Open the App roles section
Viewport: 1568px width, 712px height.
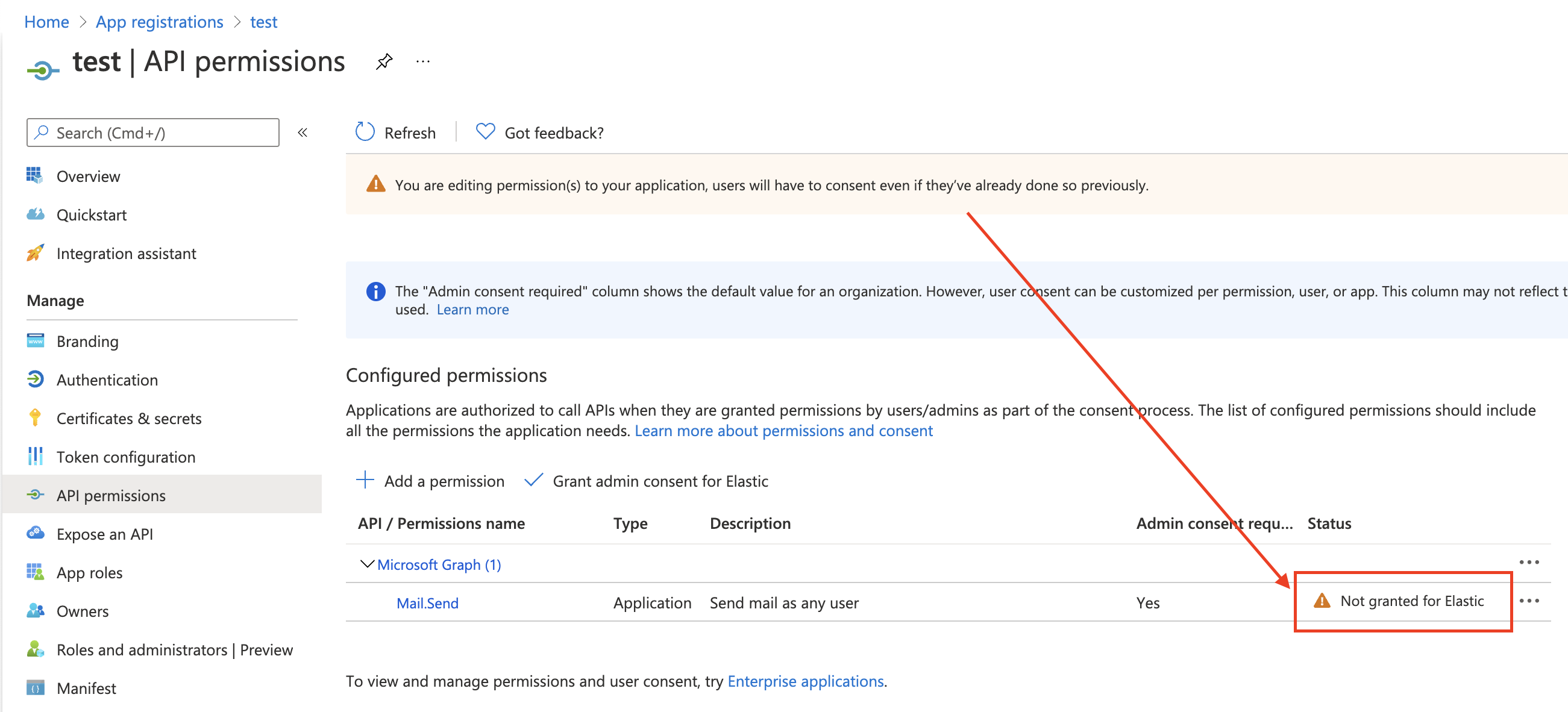[x=89, y=573]
